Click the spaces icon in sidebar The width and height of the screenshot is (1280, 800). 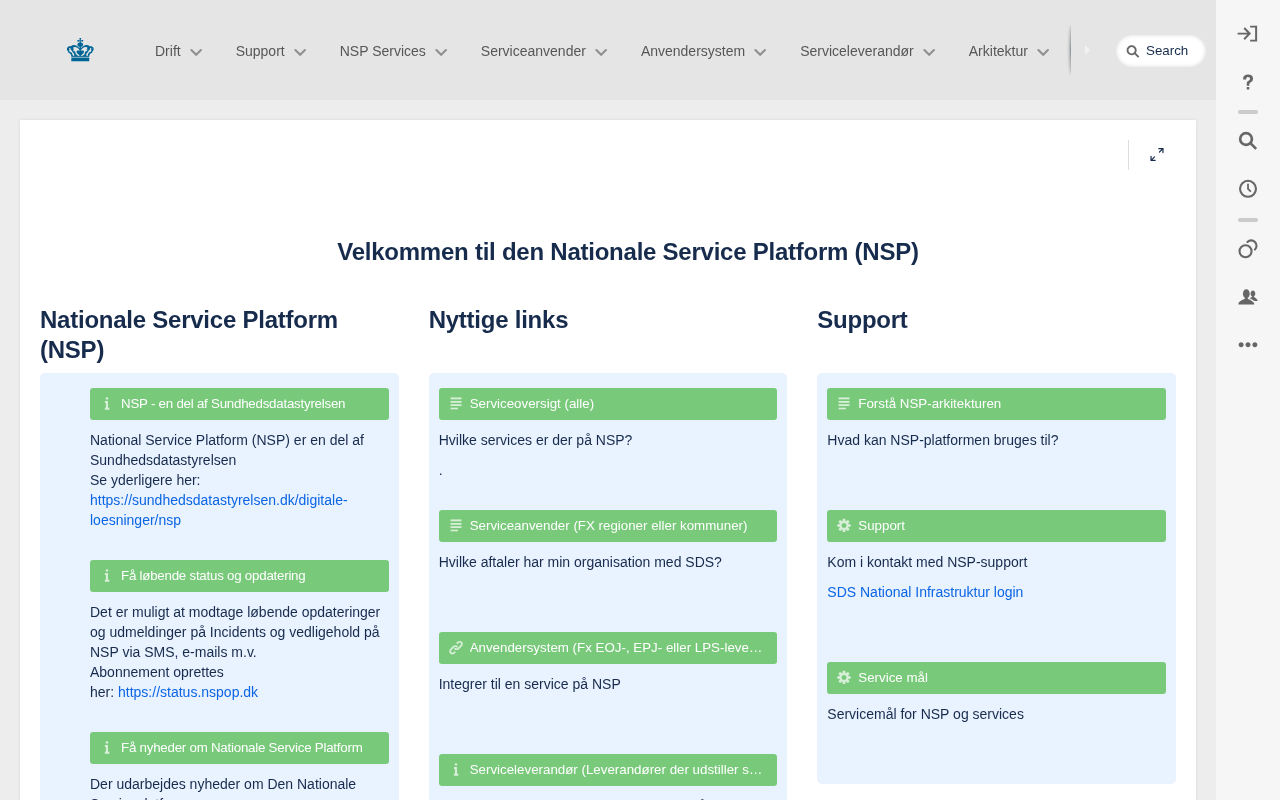(1247, 249)
